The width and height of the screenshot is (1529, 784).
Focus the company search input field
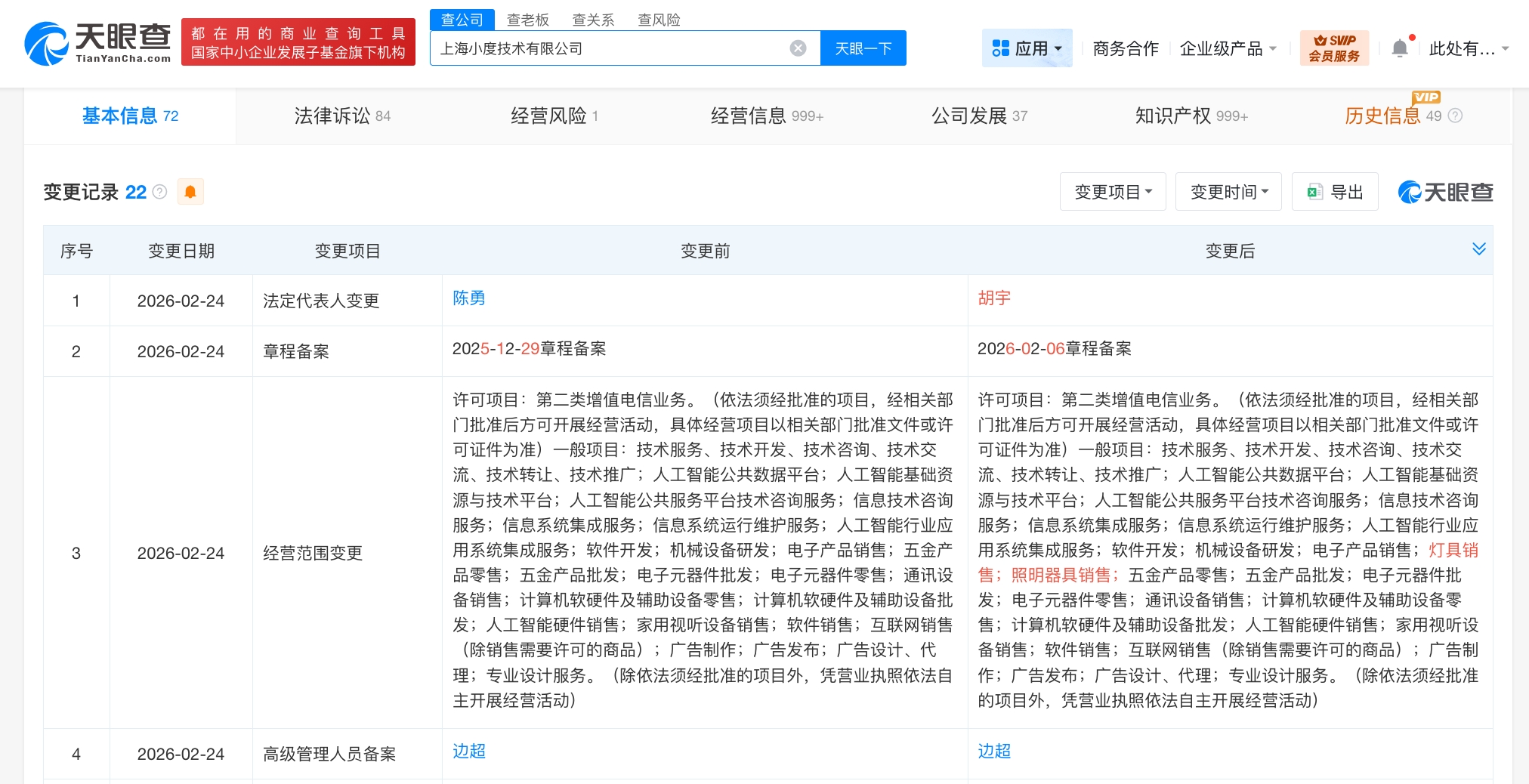click(x=604, y=48)
